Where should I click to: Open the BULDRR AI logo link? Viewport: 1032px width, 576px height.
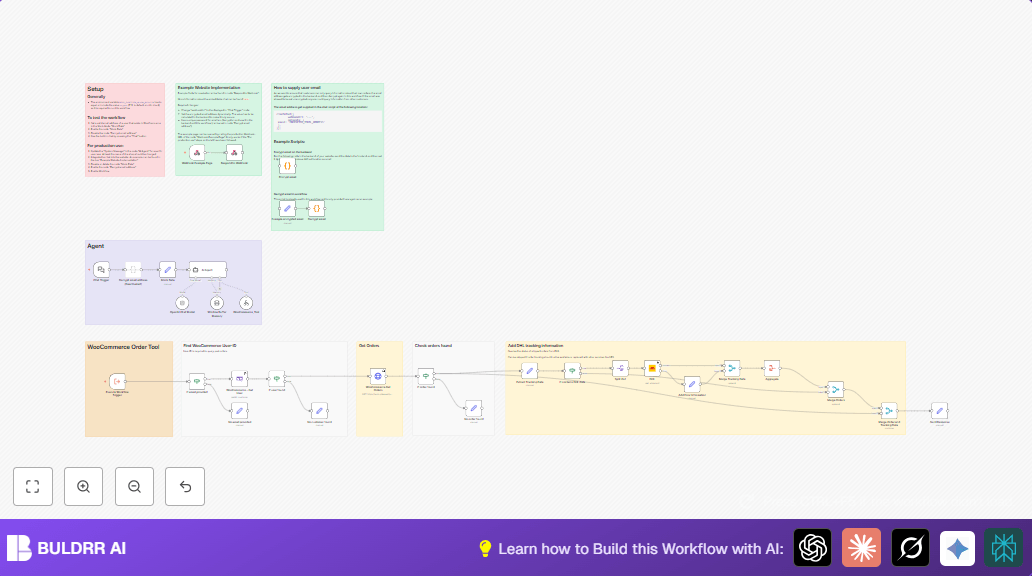[66, 548]
